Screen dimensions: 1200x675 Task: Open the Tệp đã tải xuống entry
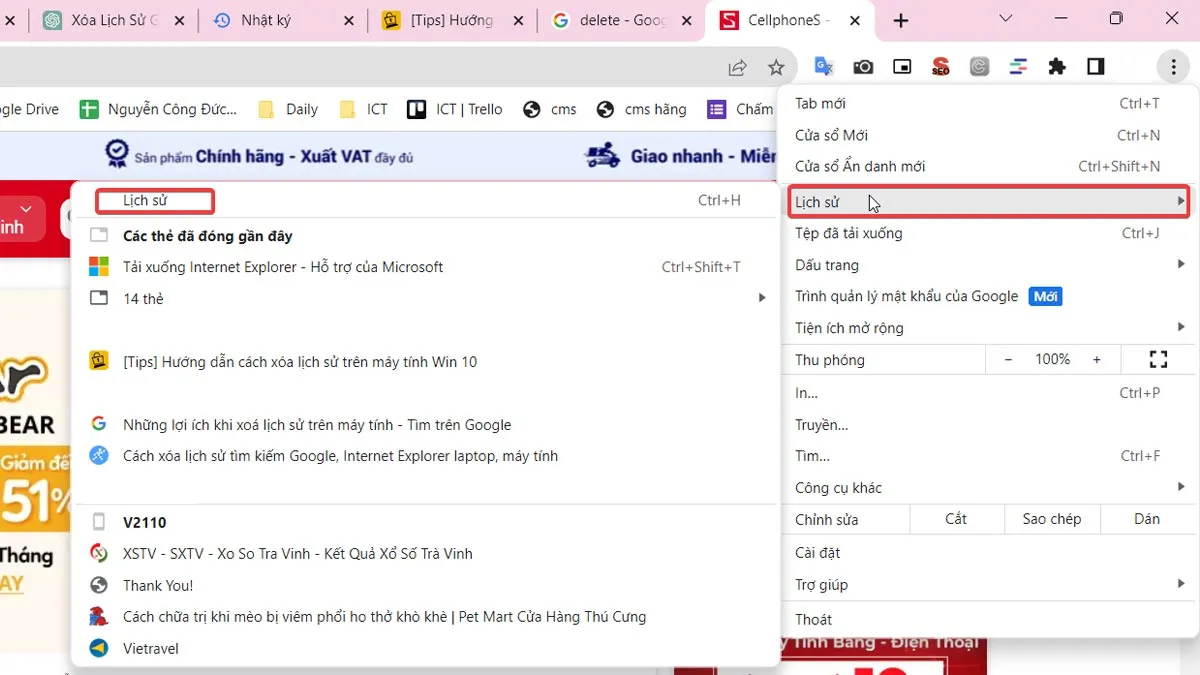(851, 233)
